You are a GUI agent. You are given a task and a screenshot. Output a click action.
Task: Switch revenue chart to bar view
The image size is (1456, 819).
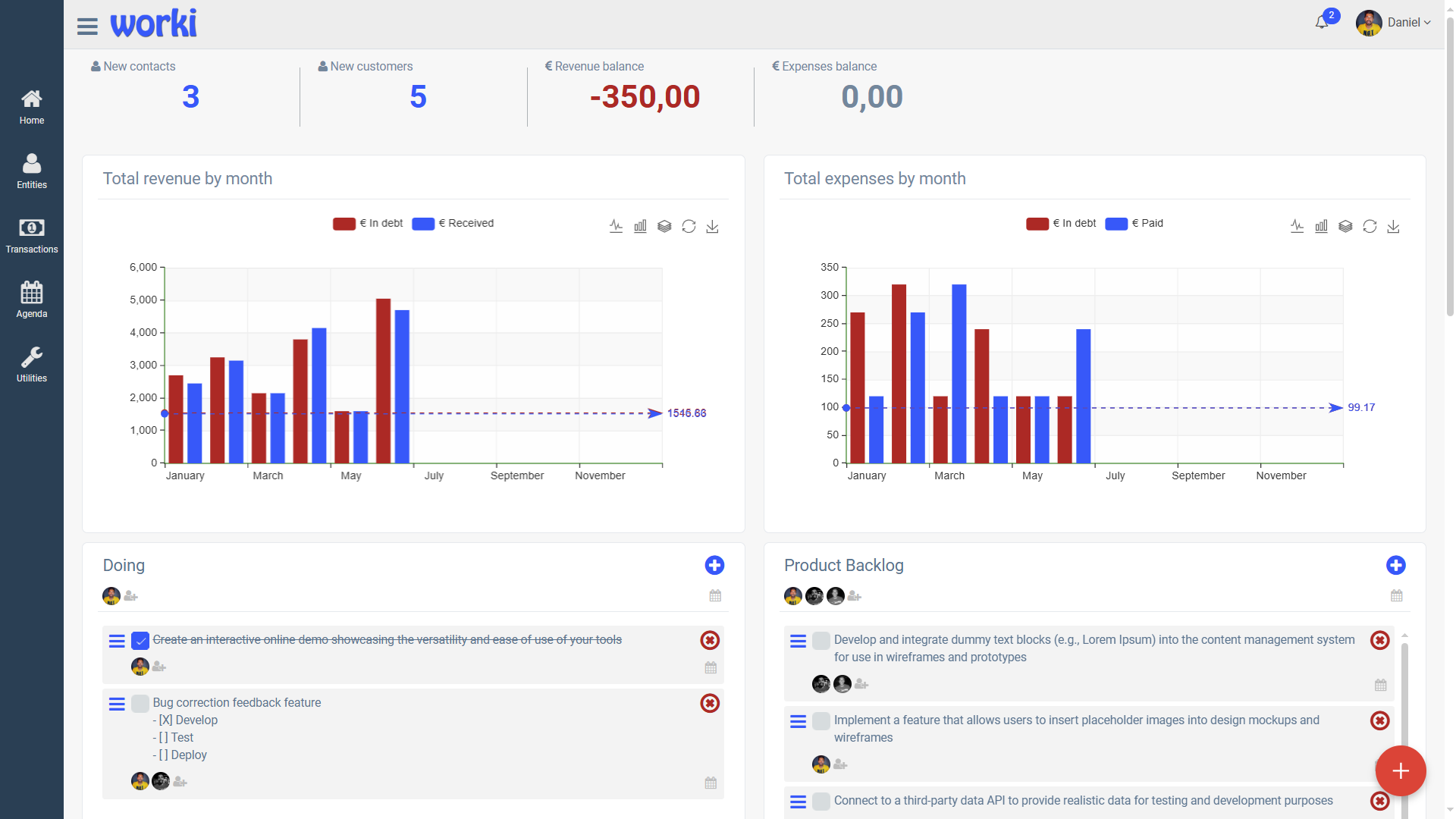click(x=640, y=226)
